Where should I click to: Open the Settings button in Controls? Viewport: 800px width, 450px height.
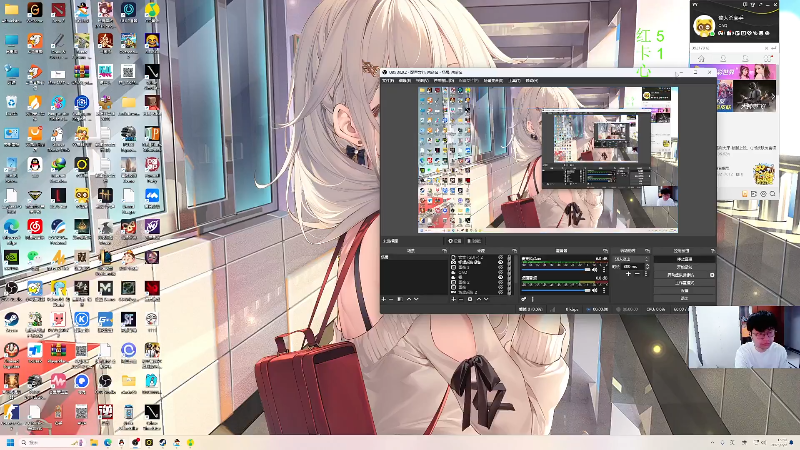(685, 291)
